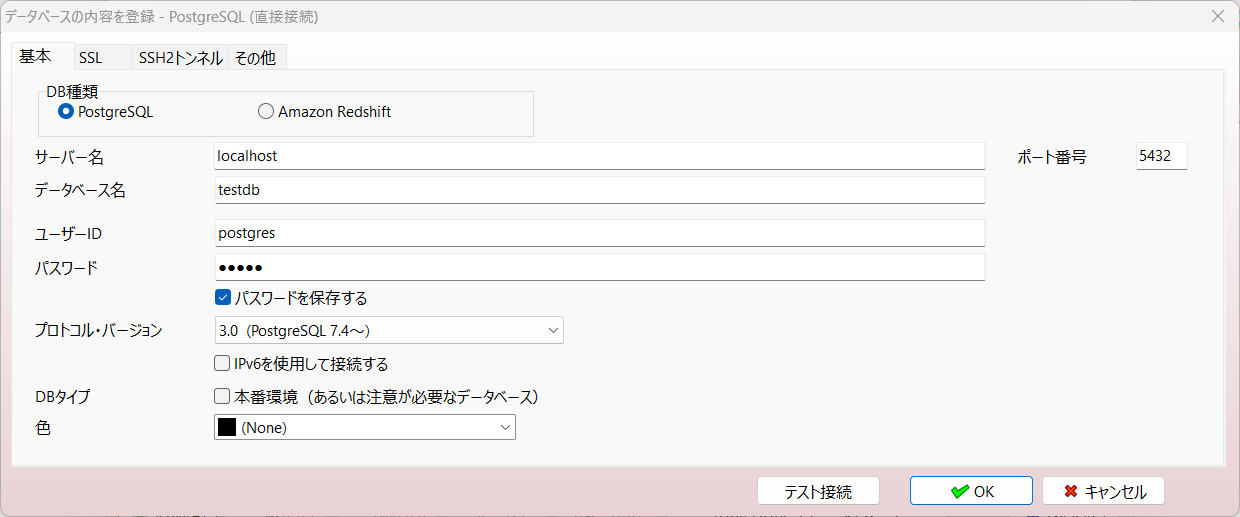Click the サーバー名 label text
Image resolution: width=1240 pixels, height=517 pixels.
(x=69, y=157)
